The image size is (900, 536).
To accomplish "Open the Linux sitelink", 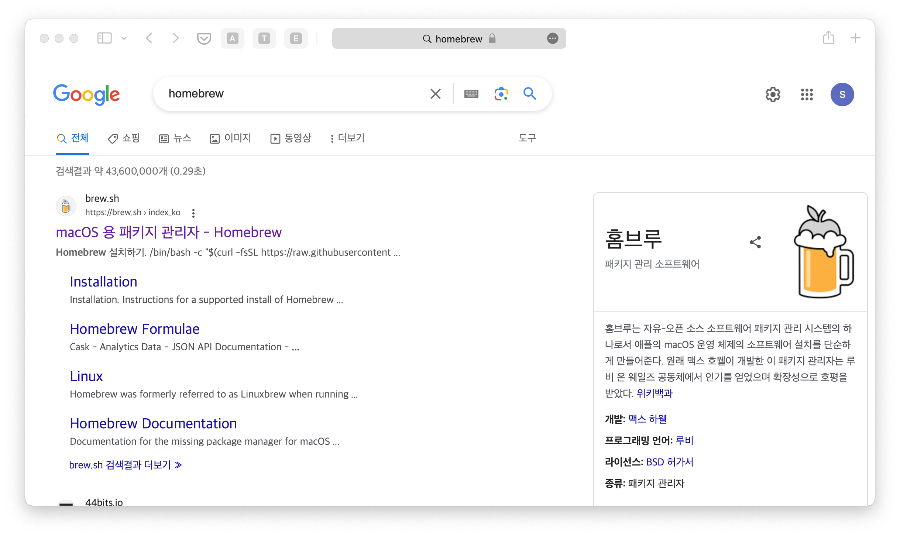I will tap(86, 376).
